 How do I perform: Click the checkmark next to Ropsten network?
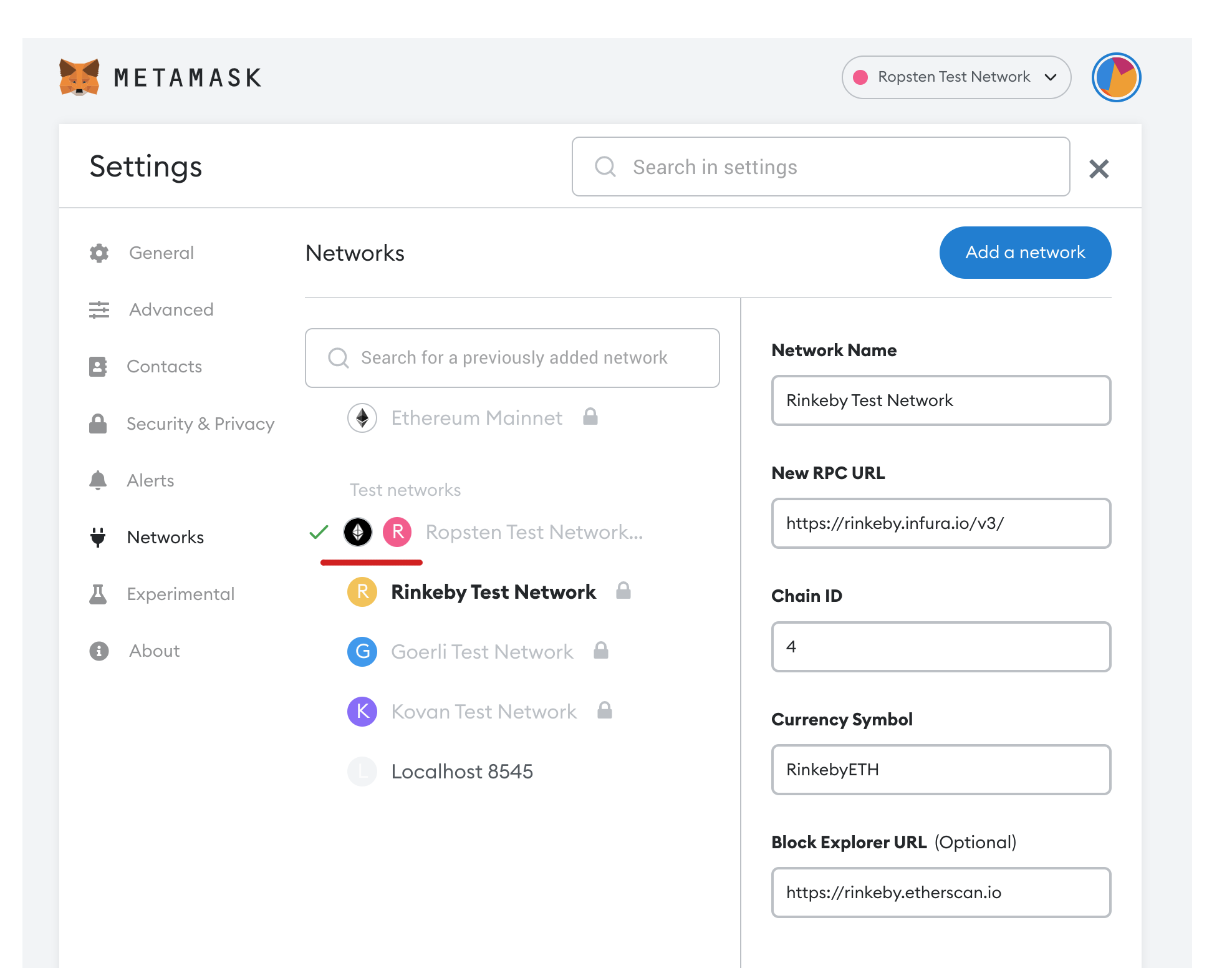click(319, 532)
